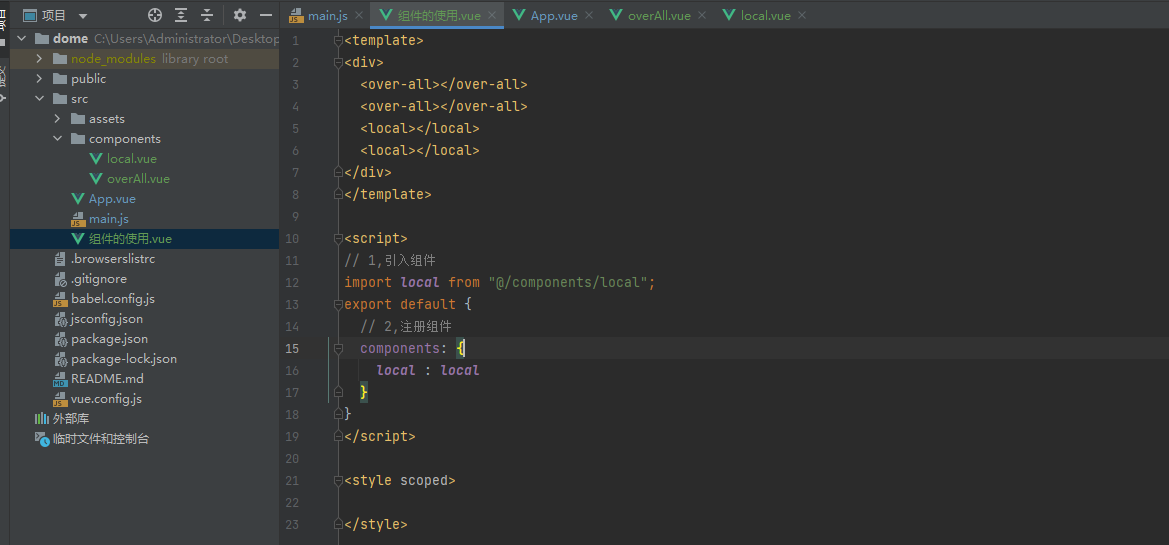Viewport: 1169px width, 545px height.
Task: Click the scratches and consoles icon
Action: coord(42,439)
